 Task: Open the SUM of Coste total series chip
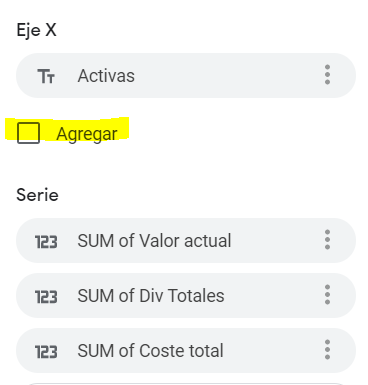coord(186,350)
